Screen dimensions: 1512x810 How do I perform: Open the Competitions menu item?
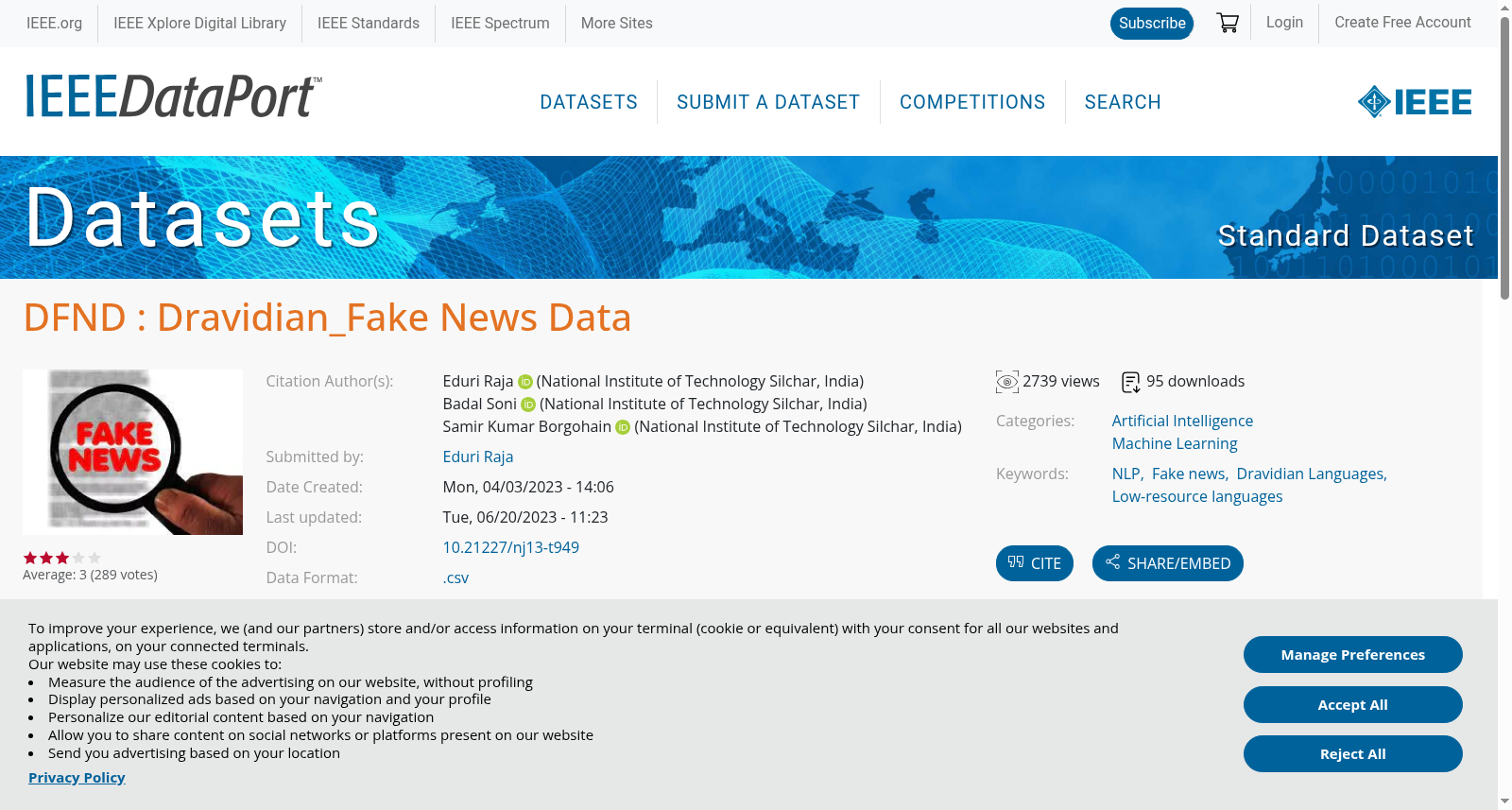tap(972, 102)
